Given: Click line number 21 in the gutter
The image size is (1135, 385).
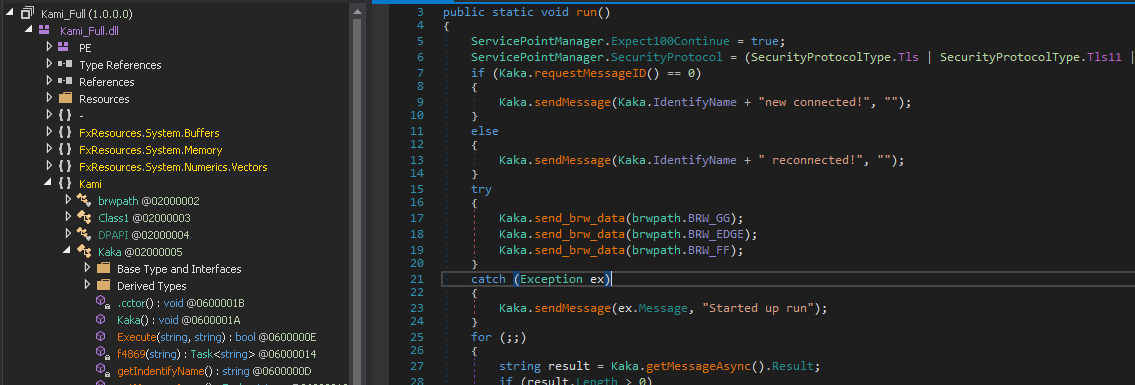Looking at the screenshot, I should [416, 279].
